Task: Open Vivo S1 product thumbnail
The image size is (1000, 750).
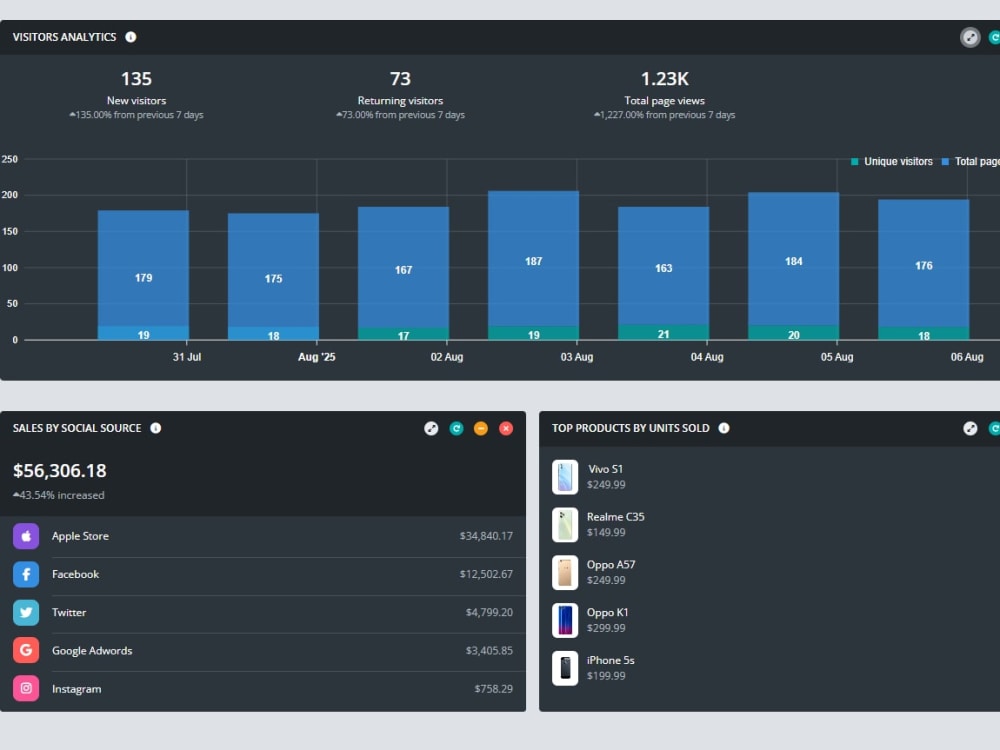Action: pyautogui.click(x=565, y=477)
